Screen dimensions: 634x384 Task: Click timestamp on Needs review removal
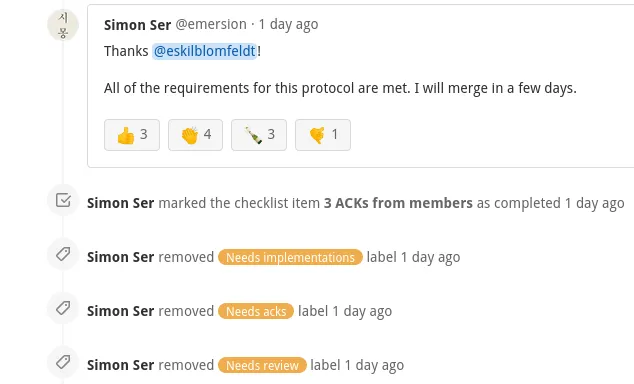[374, 365]
